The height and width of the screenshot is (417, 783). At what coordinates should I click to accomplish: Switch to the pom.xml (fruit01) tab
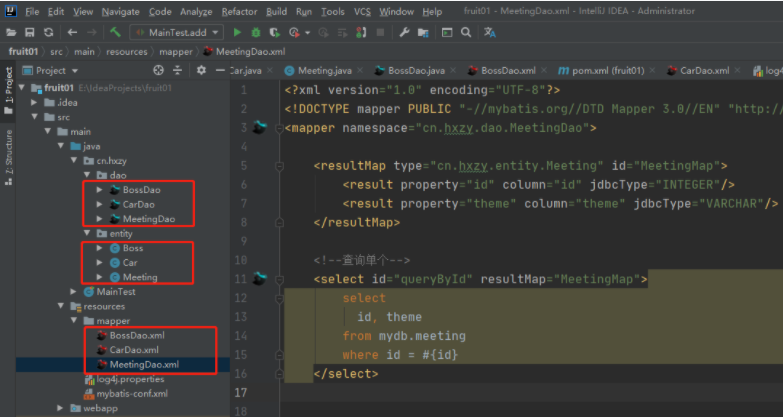tap(608, 70)
